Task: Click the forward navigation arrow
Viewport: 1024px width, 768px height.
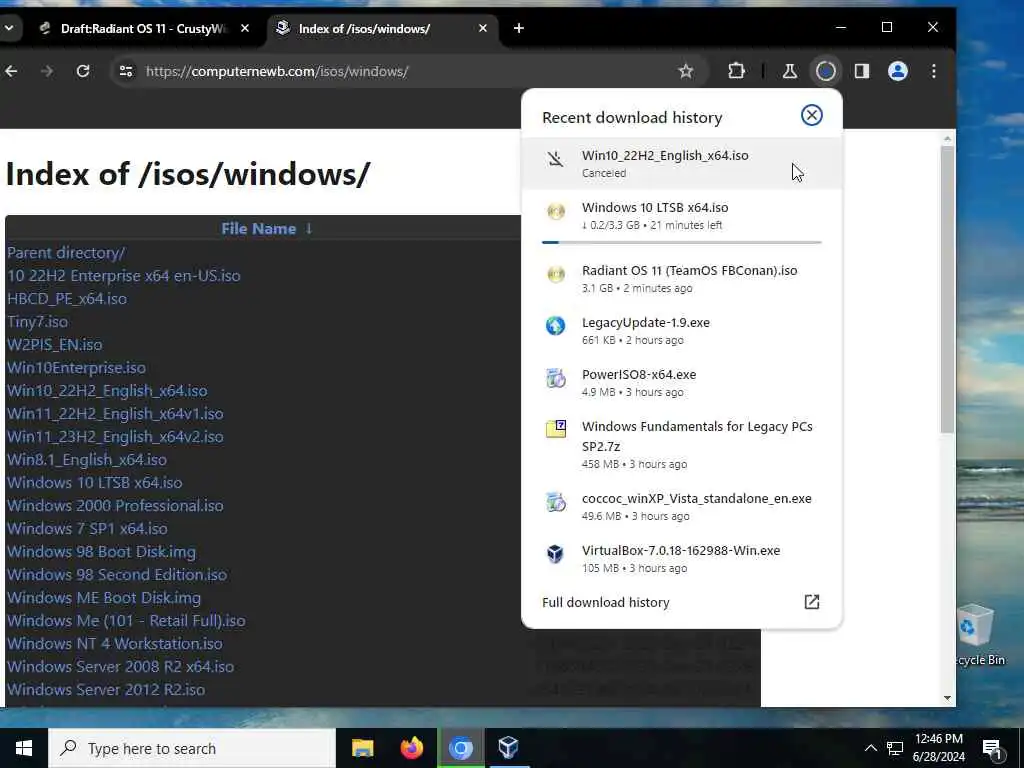Action: [47, 71]
